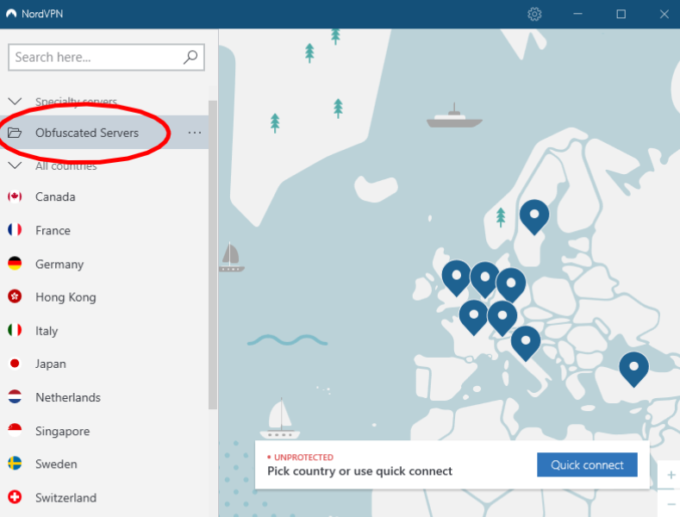Click the Canada flag icon
This screenshot has width=680, height=517.
pos(15,196)
